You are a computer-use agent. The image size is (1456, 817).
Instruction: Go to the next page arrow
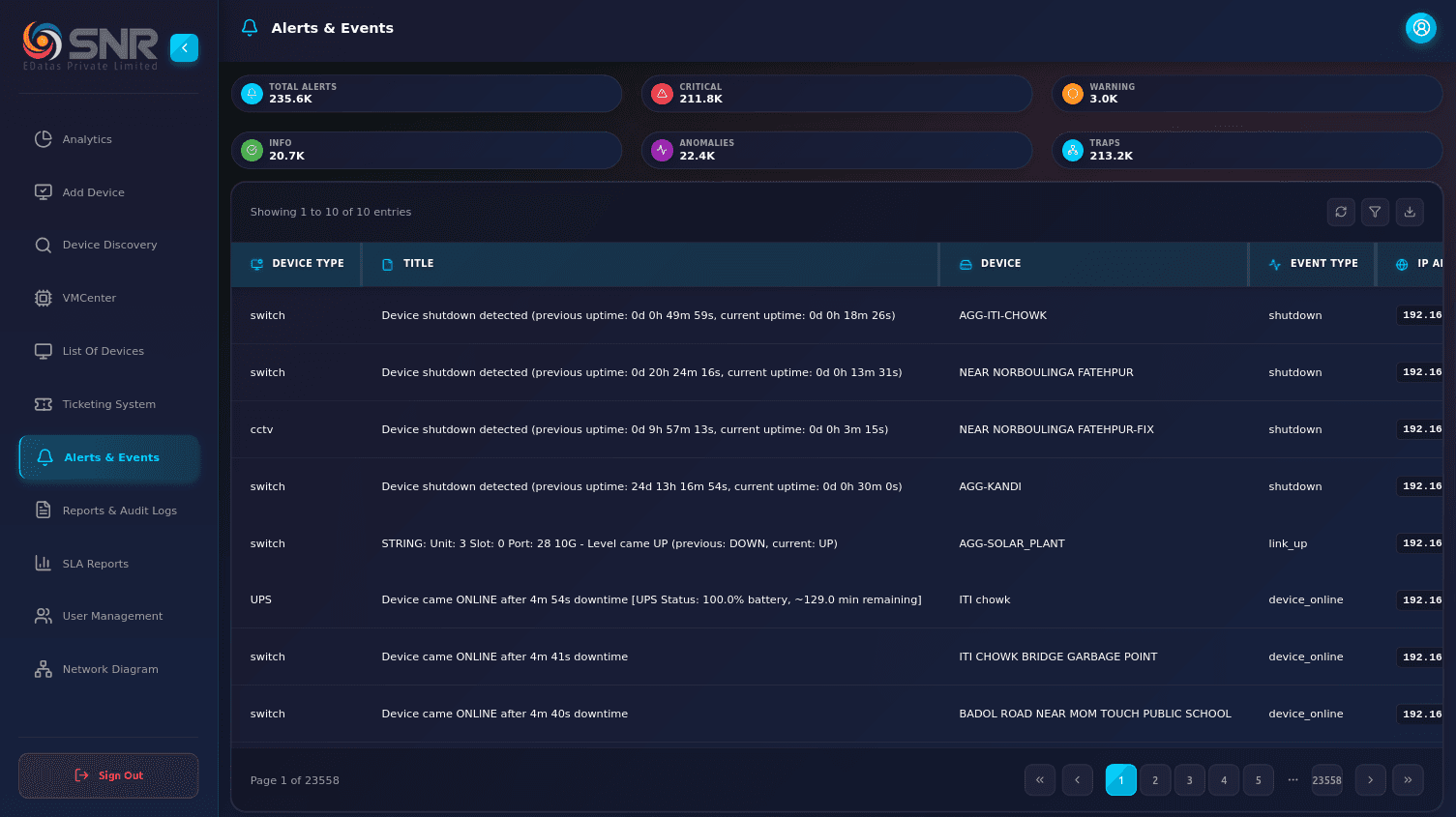(1370, 780)
